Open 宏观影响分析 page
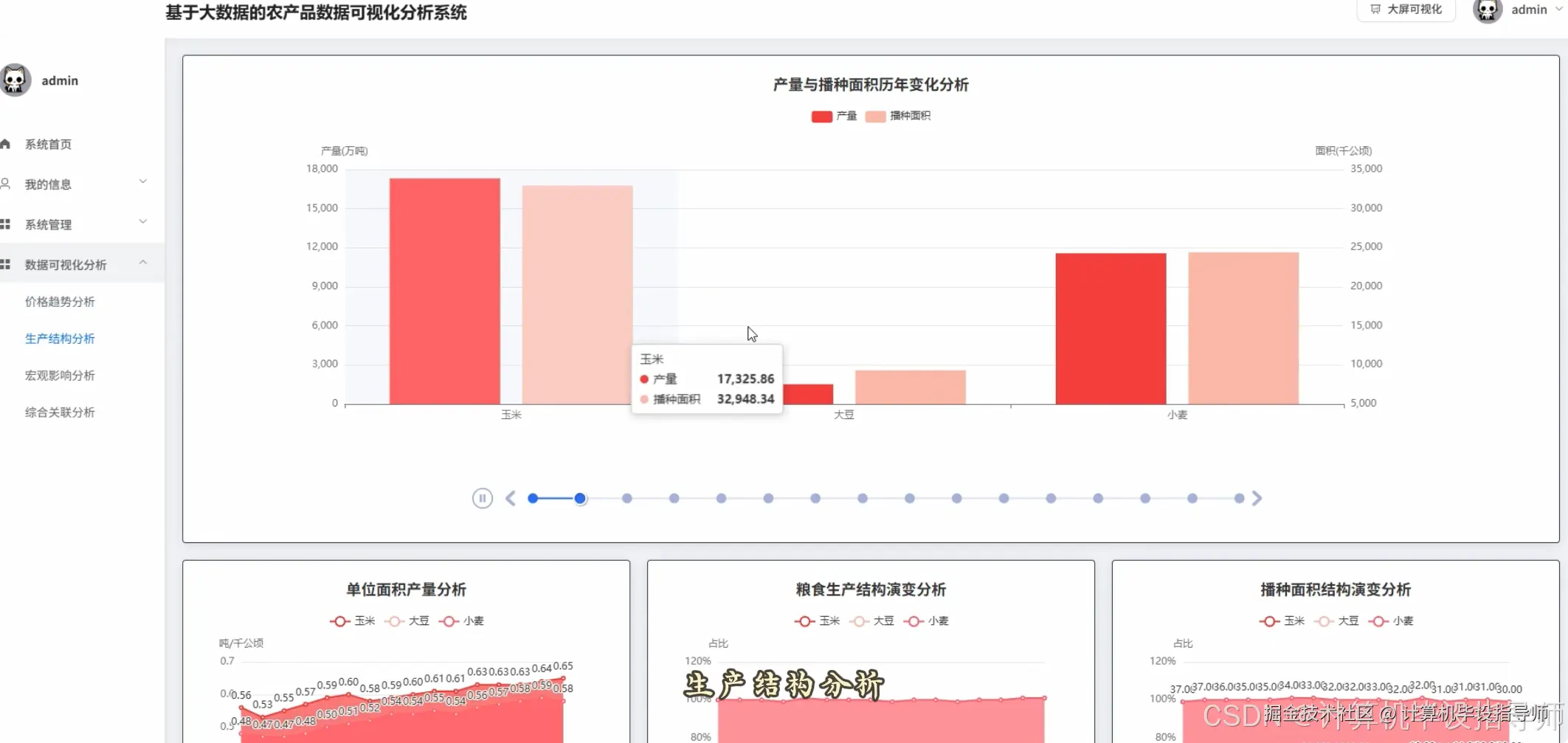The image size is (1568, 743). pyautogui.click(x=60, y=376)
